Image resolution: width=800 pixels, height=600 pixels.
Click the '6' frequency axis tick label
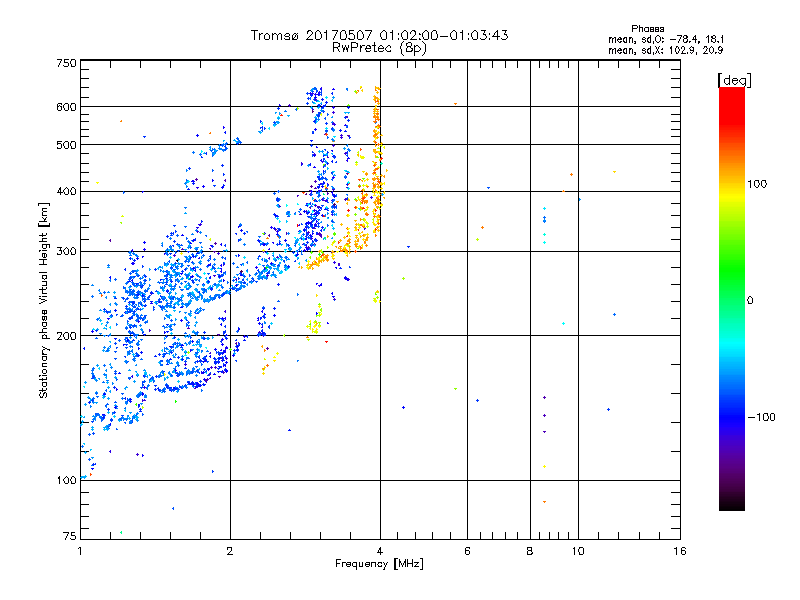coord(467,551)
